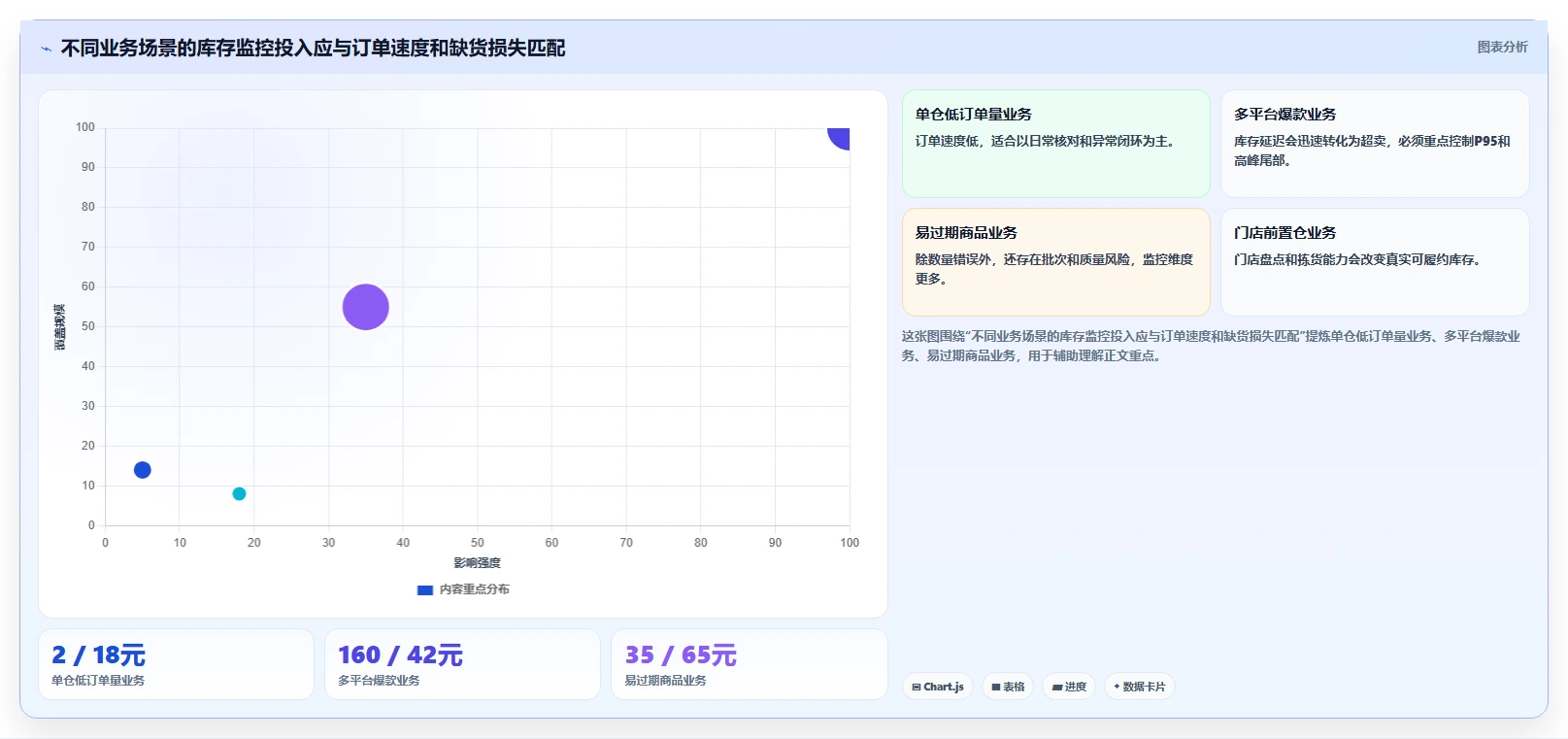Click the text 除数量错误外，还存在批次
Screen dimensions: 1568x739
(x=1054, y=269)
